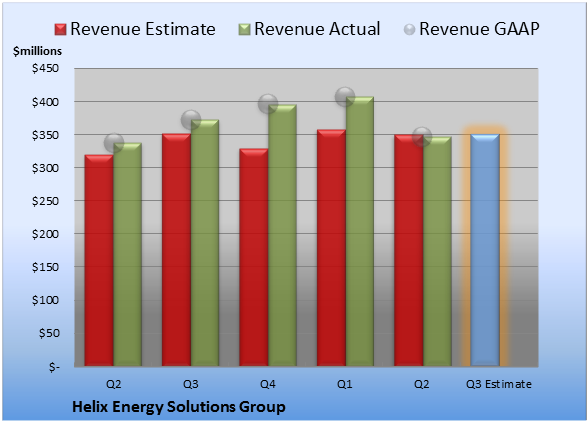This screenshot has width=588, height=422.
Task: Click the gray Revenue GAAP legend marker
Action: (x=410, y=30)
